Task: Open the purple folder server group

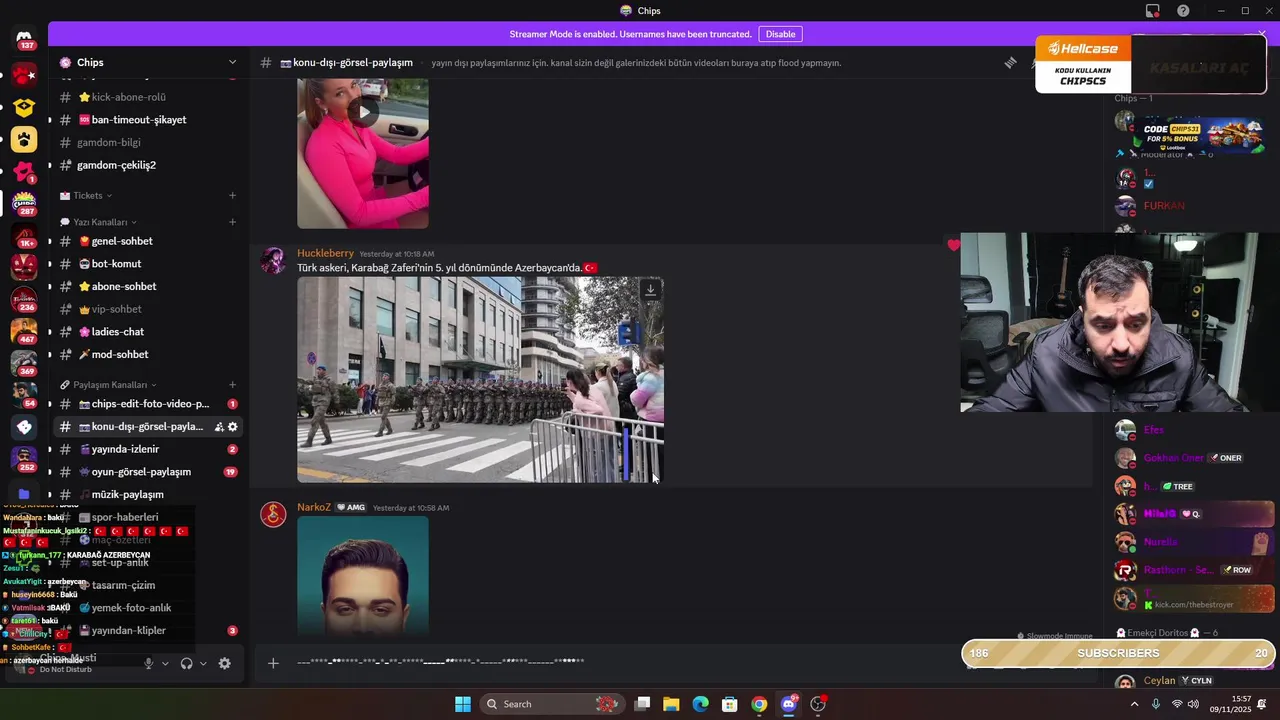Action: click(24, 494)
